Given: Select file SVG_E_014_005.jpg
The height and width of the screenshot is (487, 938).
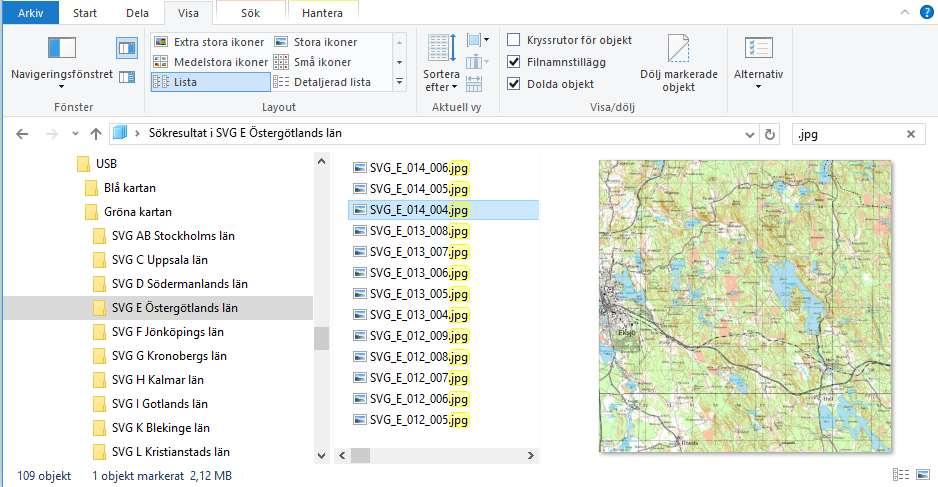Looking at the screenshot, I should (411, 189).
